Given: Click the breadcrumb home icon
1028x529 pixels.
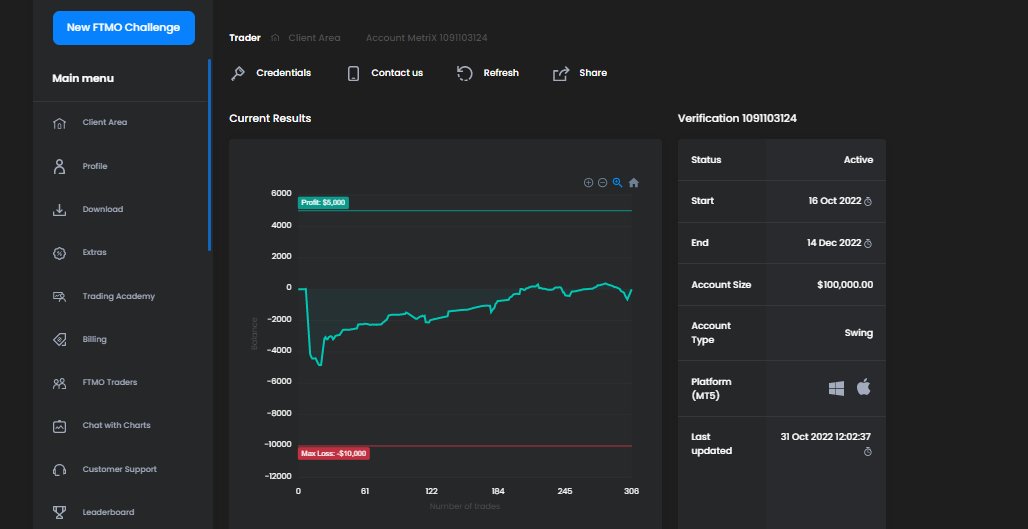Looking at the screenshot, I should coord(275,38).
